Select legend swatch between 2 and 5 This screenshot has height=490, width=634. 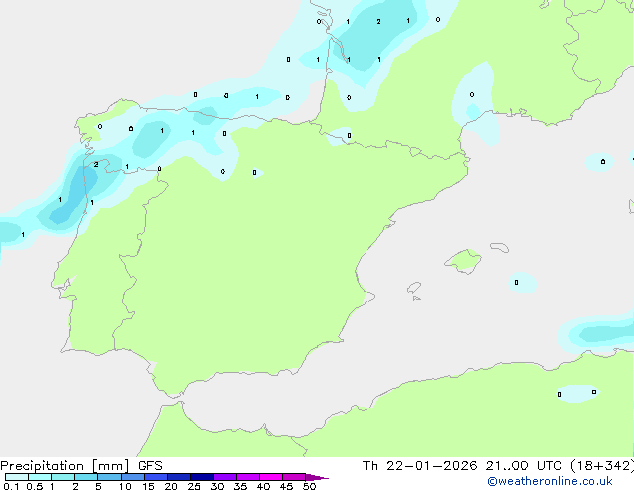click(x=86, y=477)
